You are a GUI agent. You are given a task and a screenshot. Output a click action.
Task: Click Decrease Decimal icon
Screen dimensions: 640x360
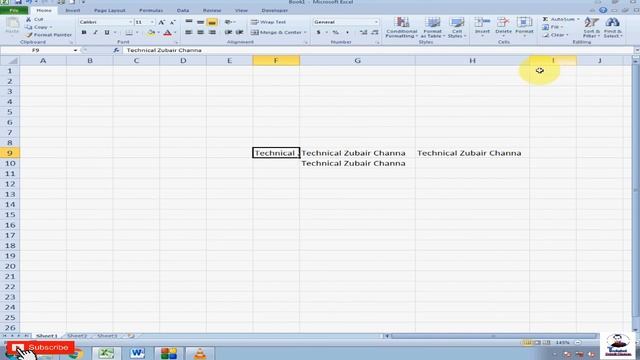[x=375, y=32]
